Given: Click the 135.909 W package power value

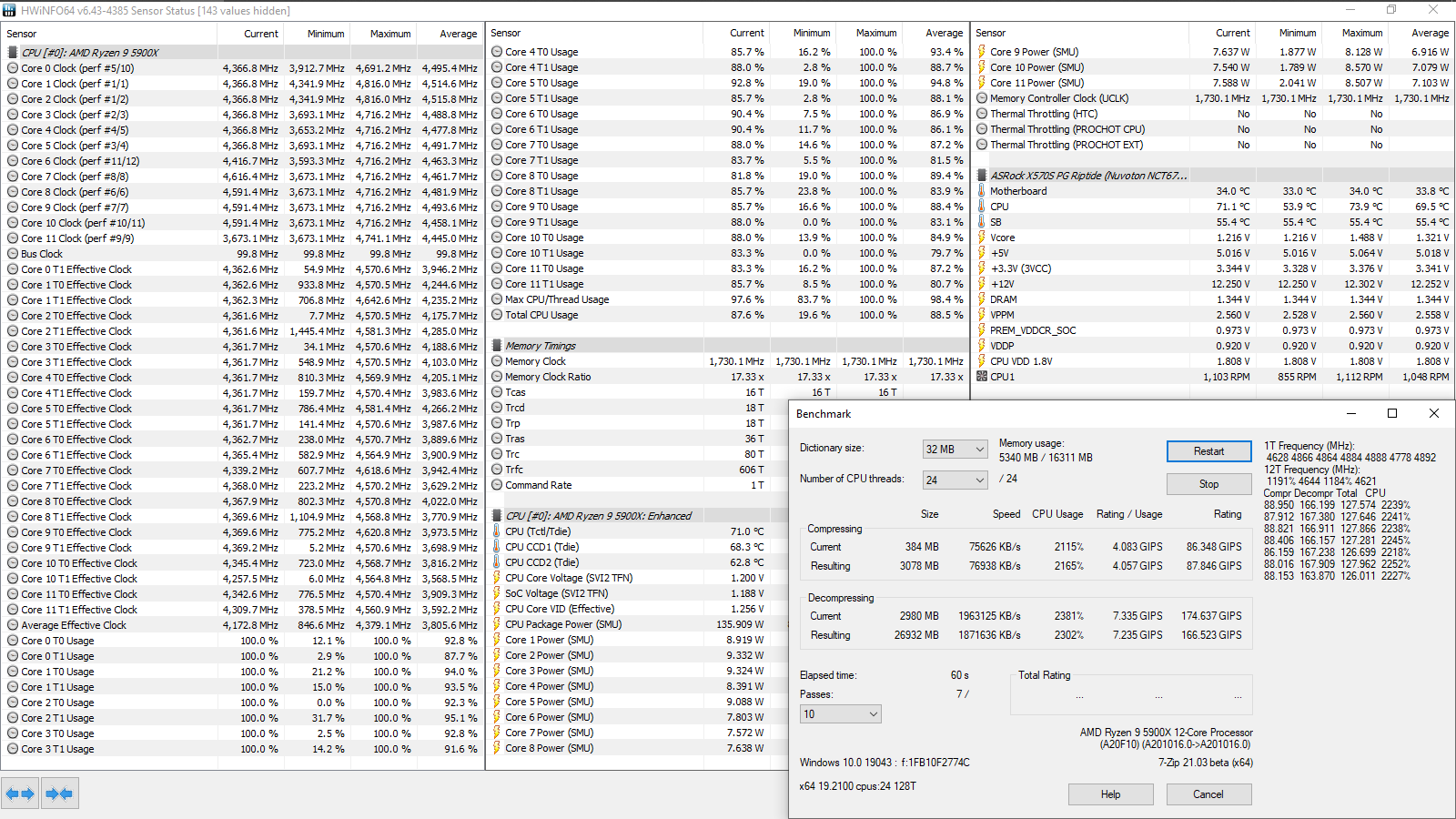Looking at the screenshot, I should [740, 624].
